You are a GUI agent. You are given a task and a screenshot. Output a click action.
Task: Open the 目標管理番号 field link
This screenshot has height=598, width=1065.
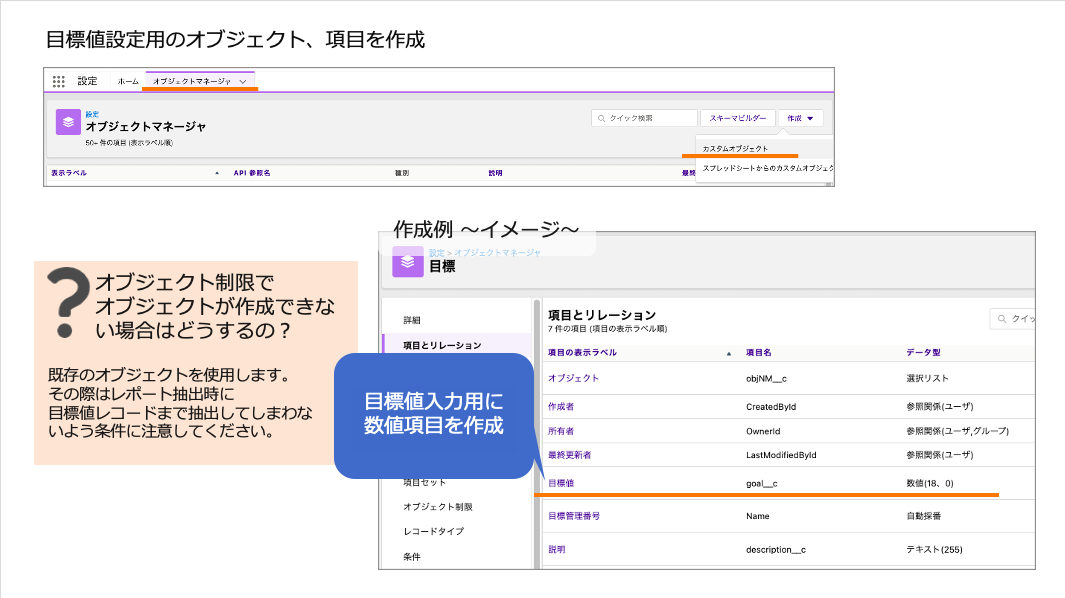(x=574, y=516)
